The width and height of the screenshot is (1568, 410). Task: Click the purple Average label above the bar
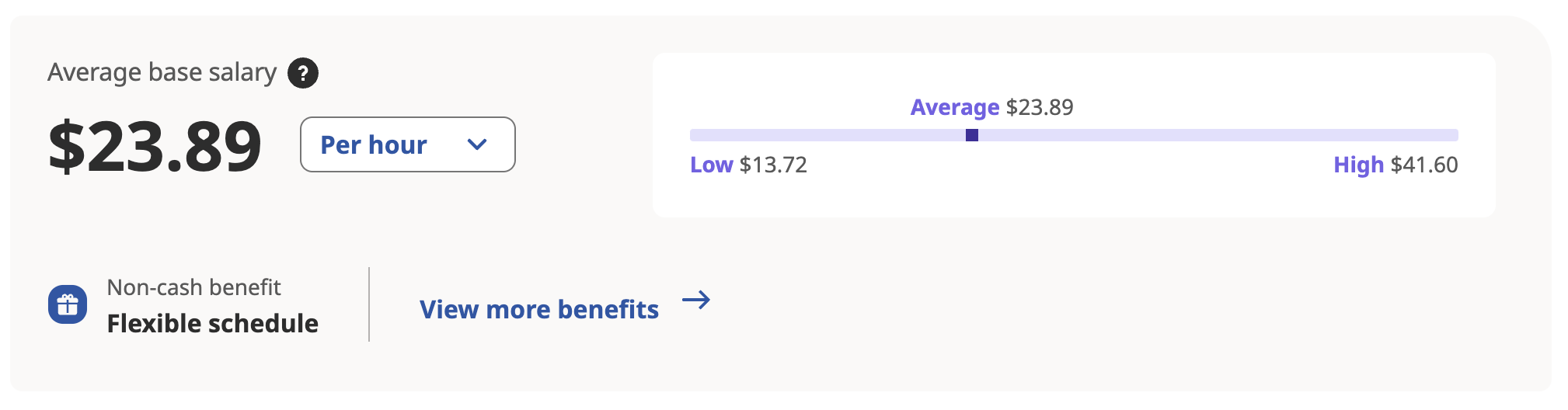coord(955,107)
